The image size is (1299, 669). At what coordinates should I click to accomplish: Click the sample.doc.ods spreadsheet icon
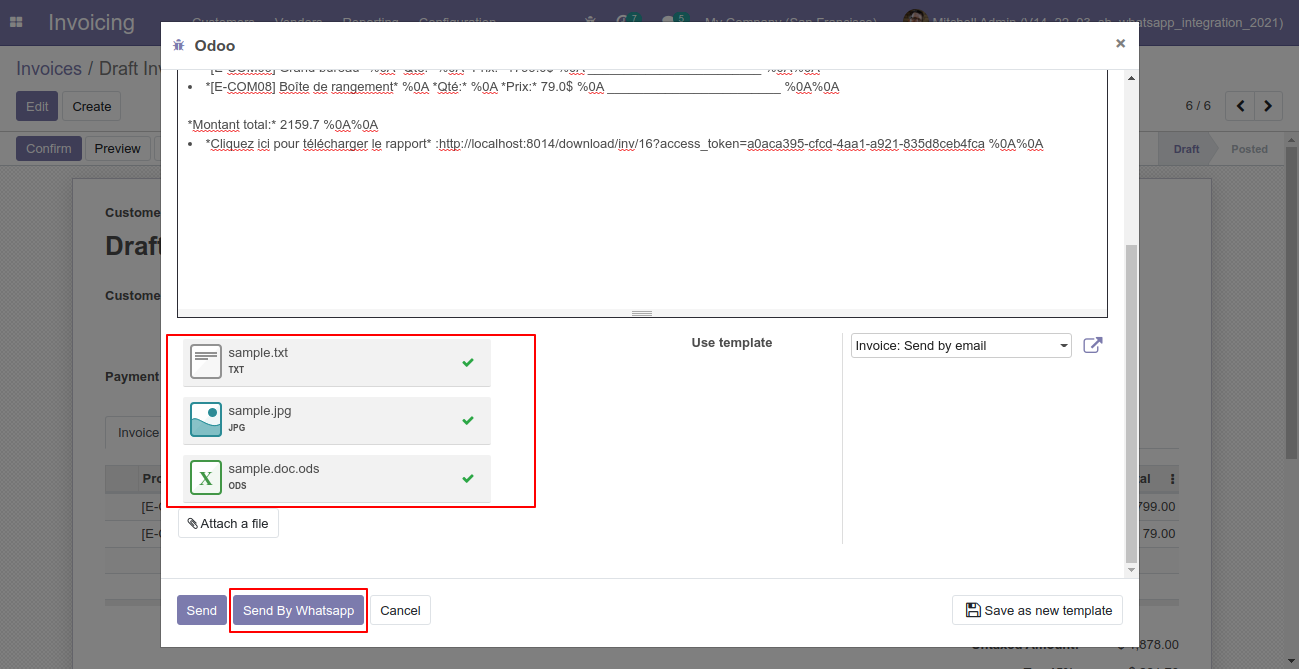206,477
